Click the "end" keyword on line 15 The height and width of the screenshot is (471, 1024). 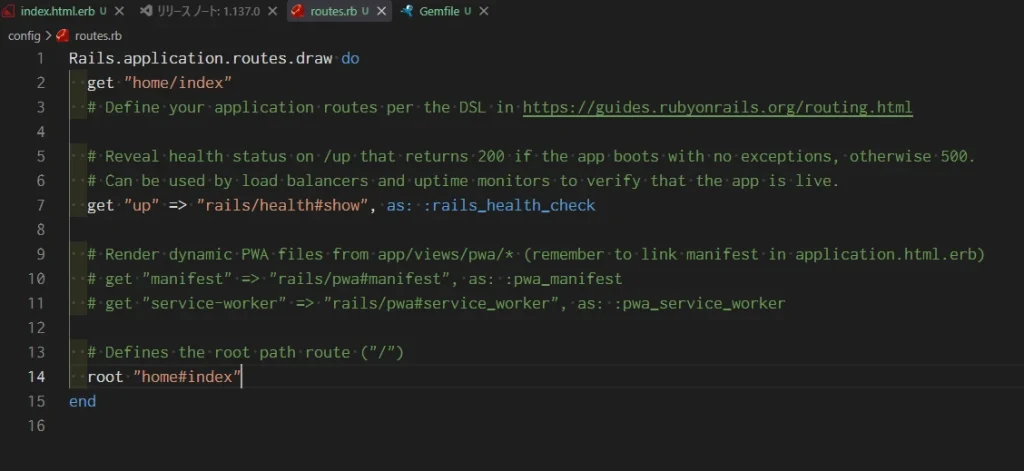coord(82,401)
